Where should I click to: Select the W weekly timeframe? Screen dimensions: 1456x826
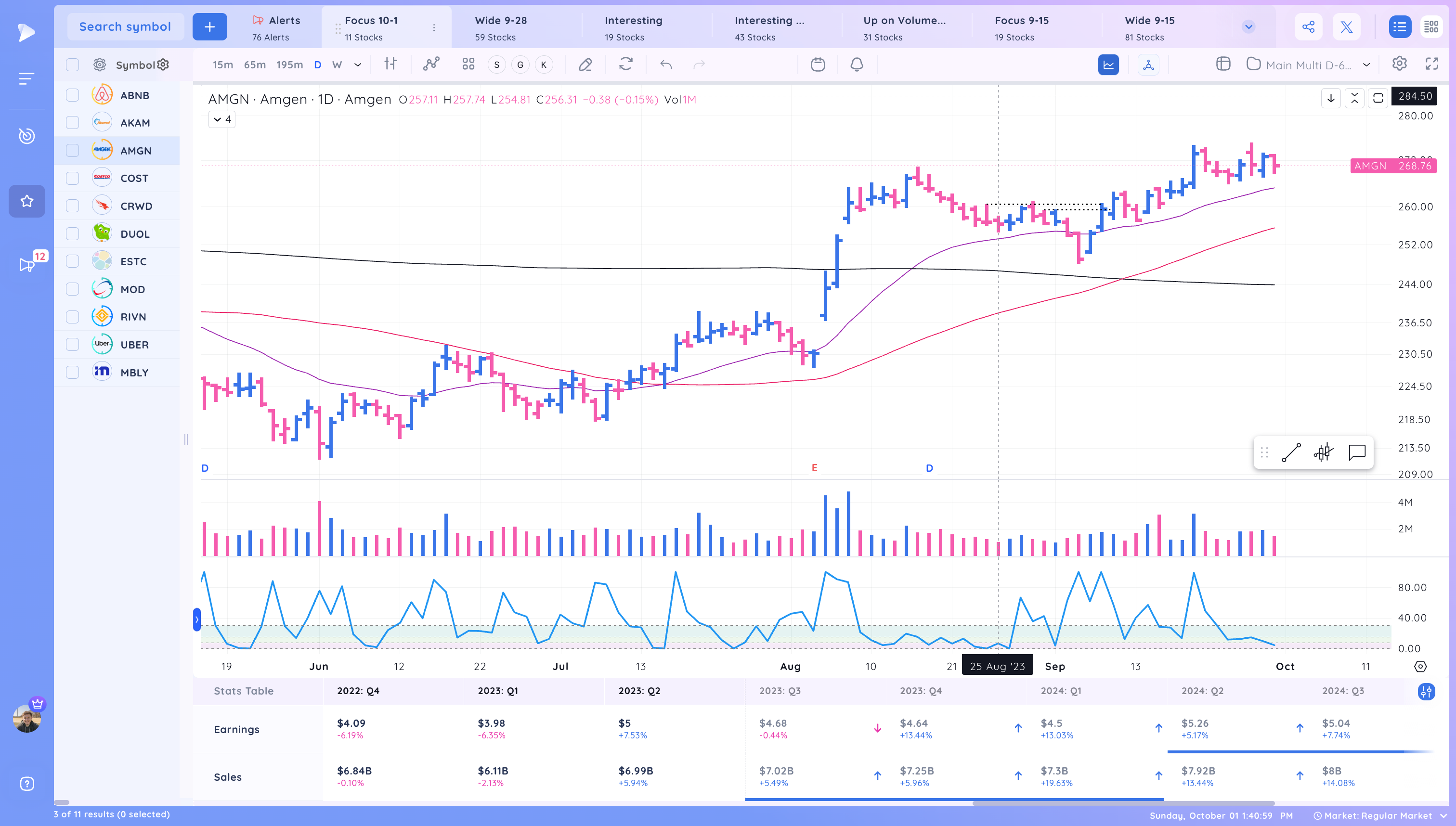coord(337,65)
